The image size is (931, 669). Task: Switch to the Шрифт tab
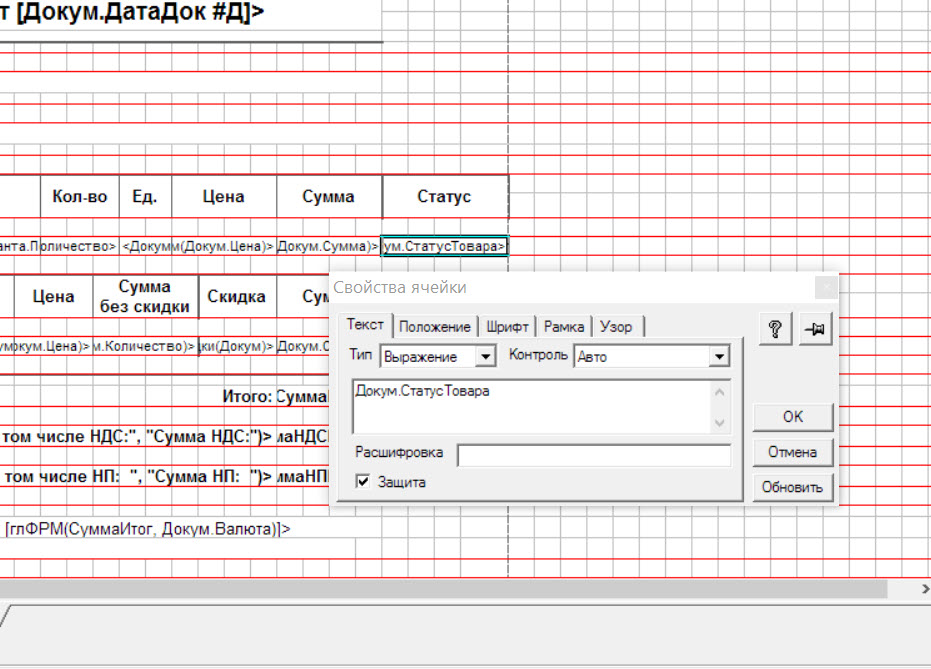tap(507, 326)
